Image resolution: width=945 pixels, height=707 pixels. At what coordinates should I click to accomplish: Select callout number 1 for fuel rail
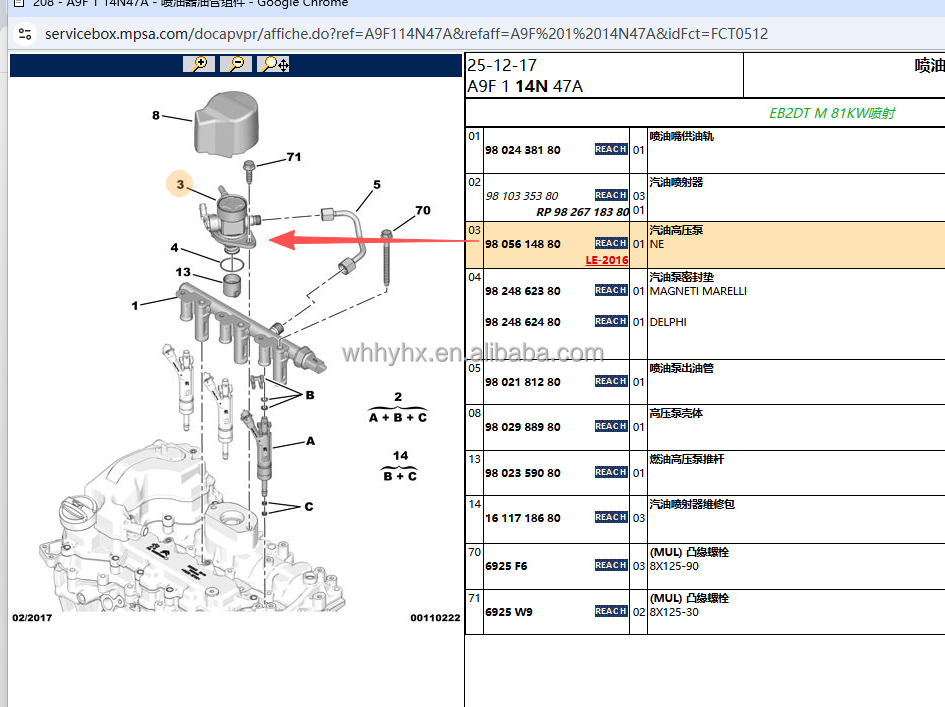click(x=134, y=306)
